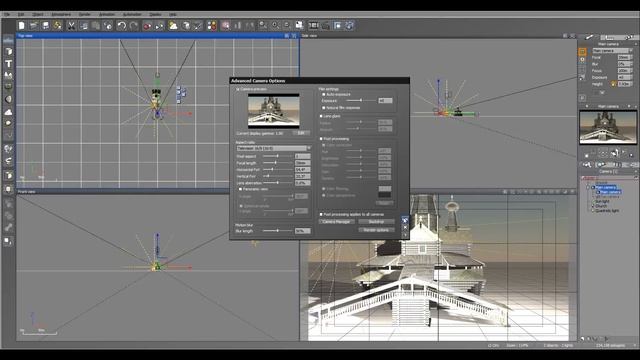Select Quadratic light in the layer tree
Image resolution: width=640 pixels, height=360 pixels.
pyautogui.click(x=607, y=211)
